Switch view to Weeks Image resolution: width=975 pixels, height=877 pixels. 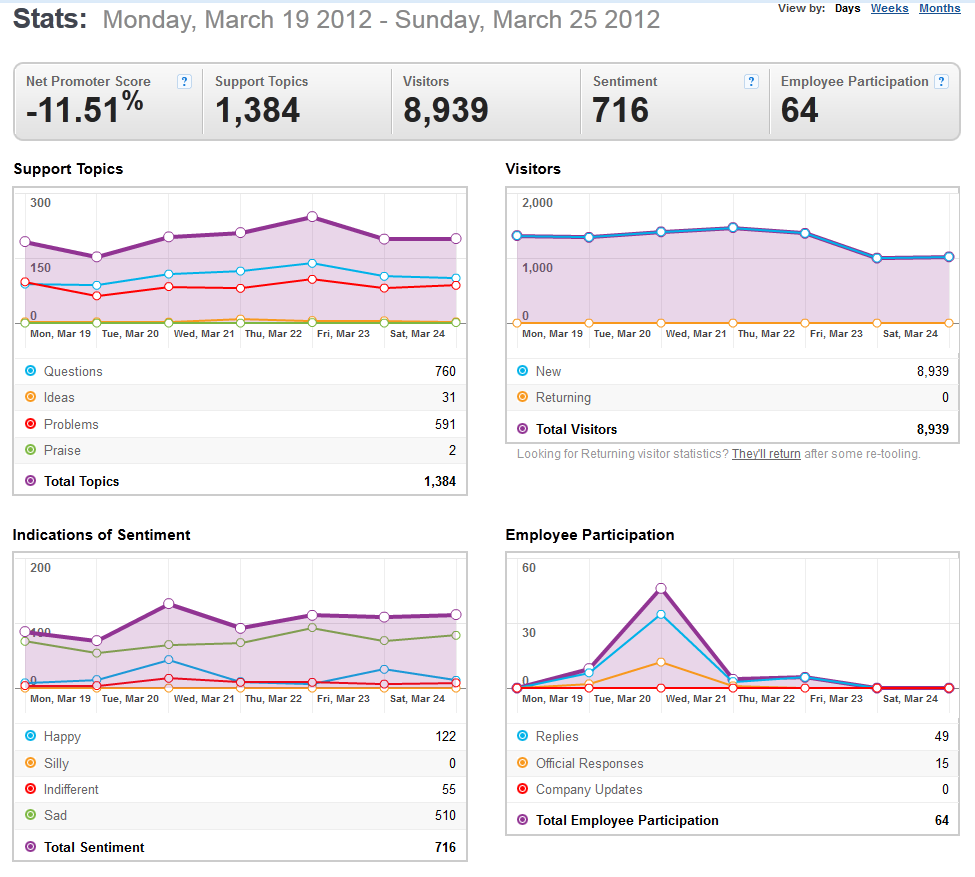(x=889, y=8)
